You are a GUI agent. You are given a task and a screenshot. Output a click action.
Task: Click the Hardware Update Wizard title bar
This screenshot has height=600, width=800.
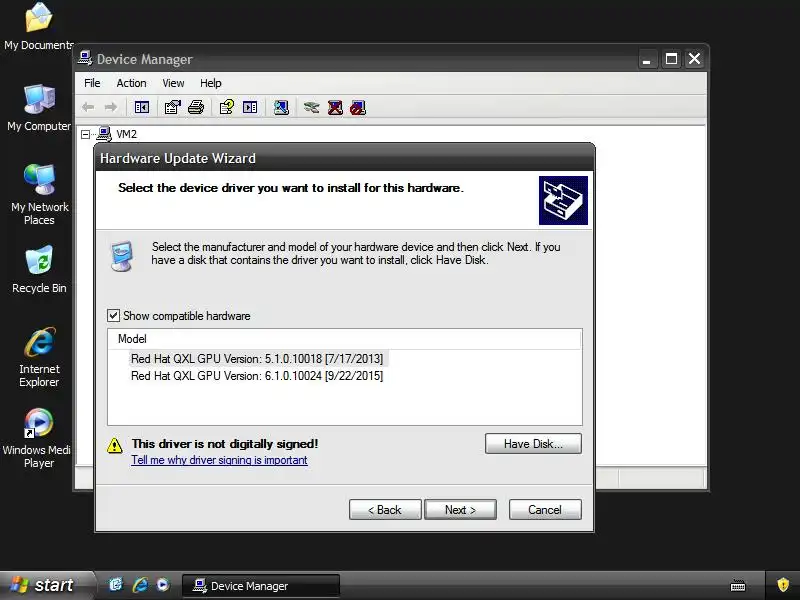pyautogui.click(x=344, y=158)
